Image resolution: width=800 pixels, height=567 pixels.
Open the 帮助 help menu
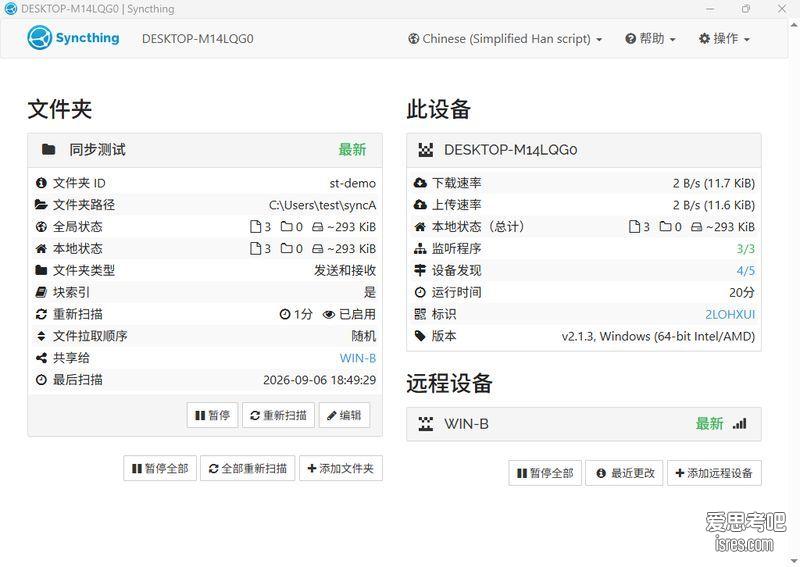click(x=650, y=39)
